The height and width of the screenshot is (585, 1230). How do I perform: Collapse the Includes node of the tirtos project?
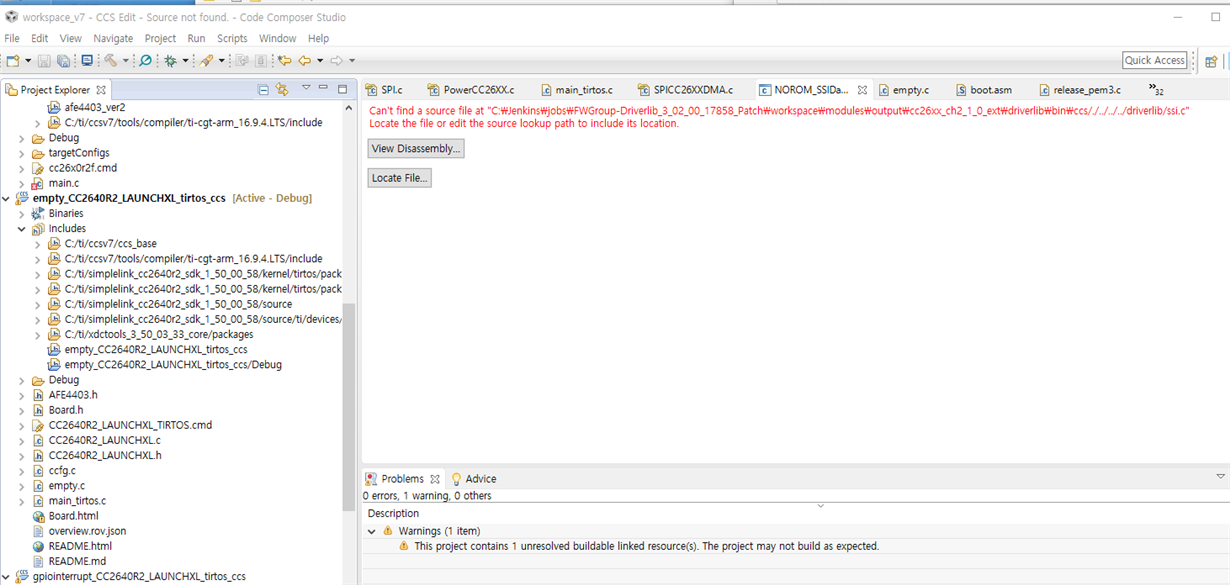point(22,228)
